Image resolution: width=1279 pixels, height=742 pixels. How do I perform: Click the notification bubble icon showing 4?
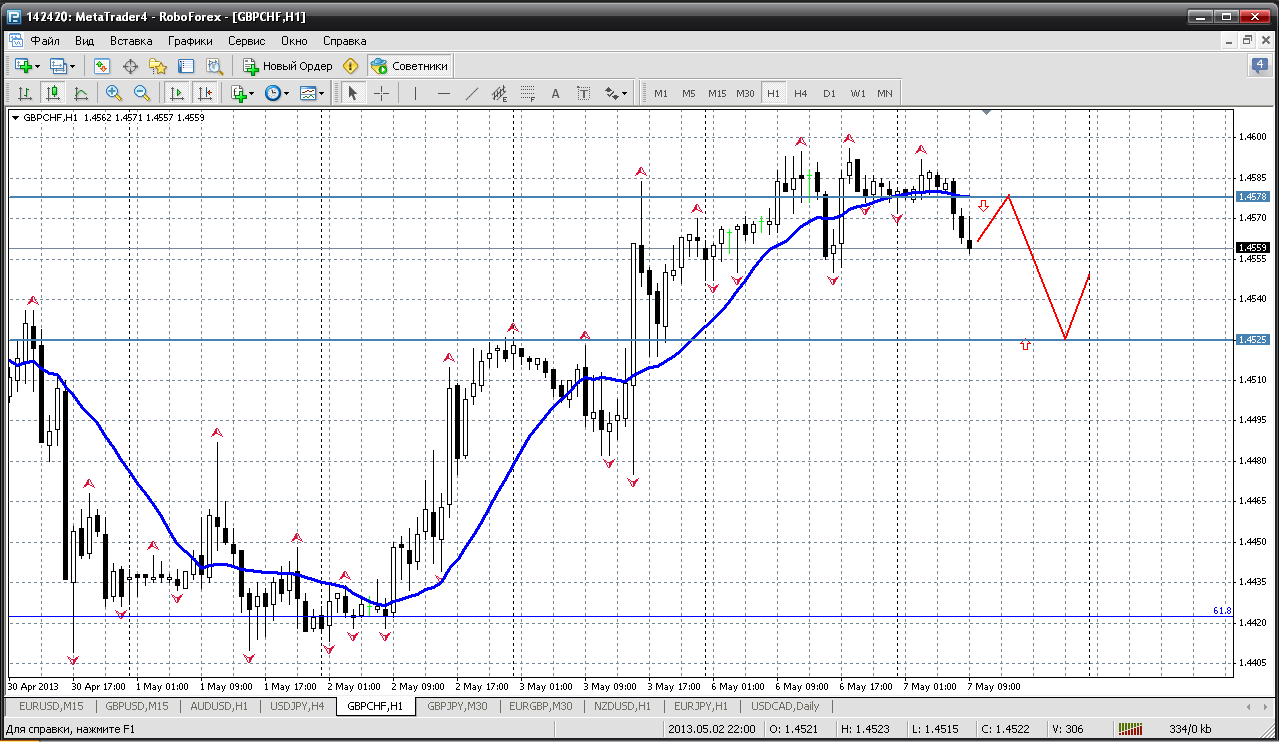[x=1259, y=66]
